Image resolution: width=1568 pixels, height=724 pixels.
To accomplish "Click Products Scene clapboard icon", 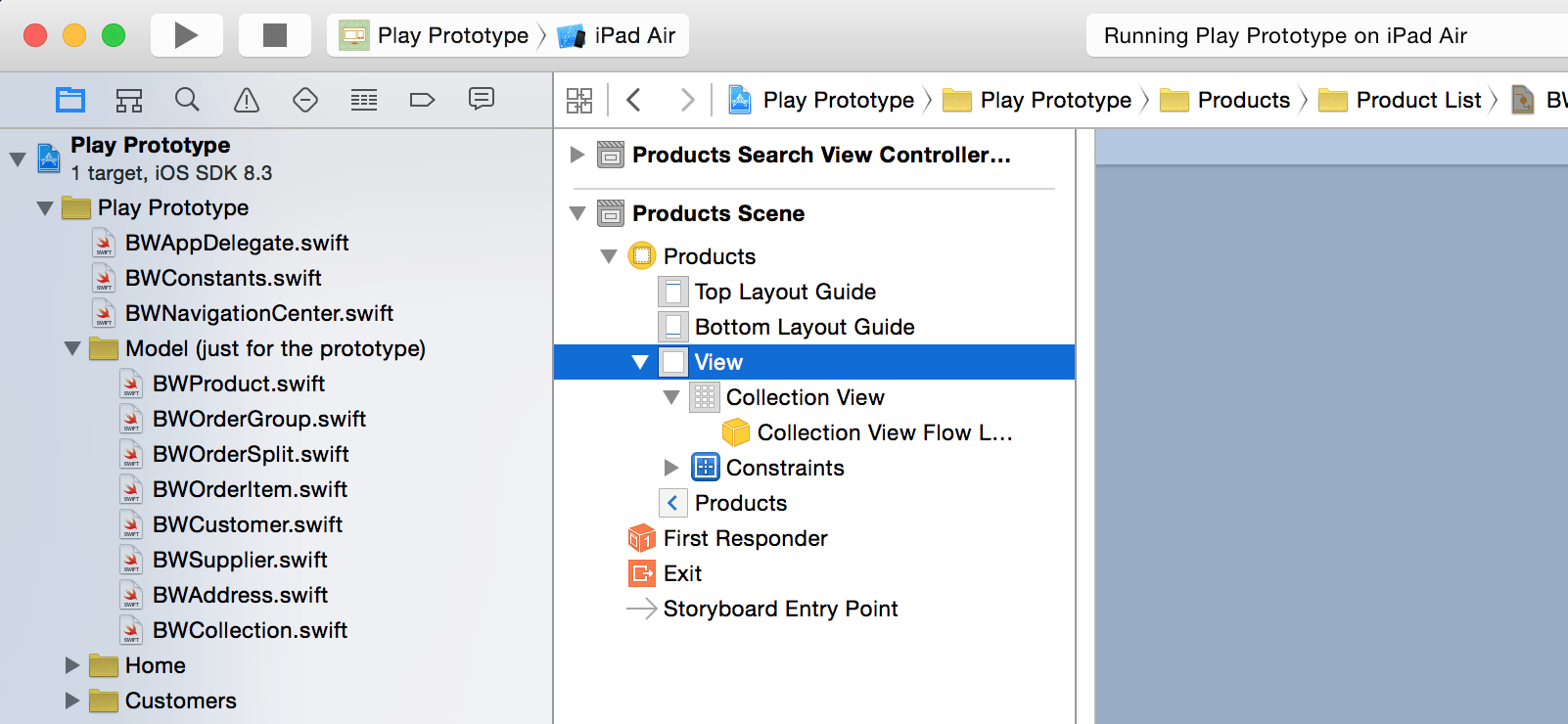I will [x=611, y=213].
